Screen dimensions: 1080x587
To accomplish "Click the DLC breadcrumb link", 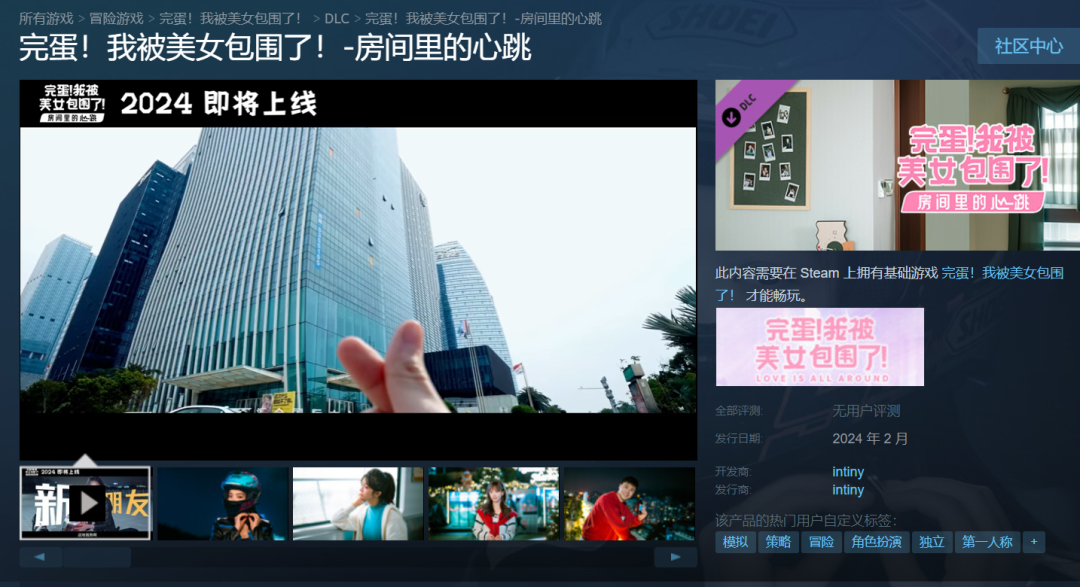I will pos(337,19).
